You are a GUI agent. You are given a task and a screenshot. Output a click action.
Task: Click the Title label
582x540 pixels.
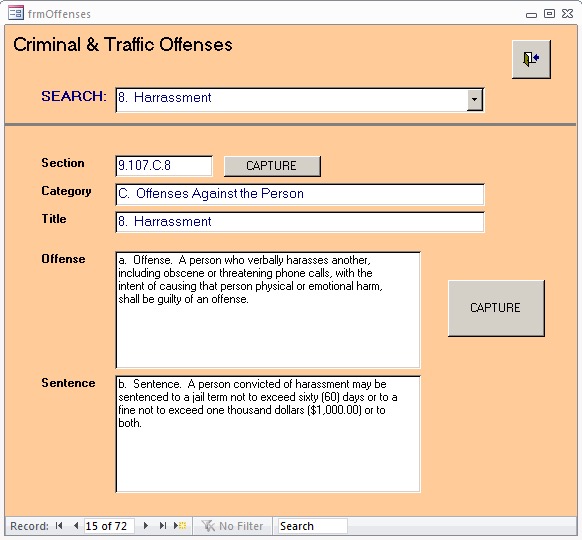(x=54, y=219)
